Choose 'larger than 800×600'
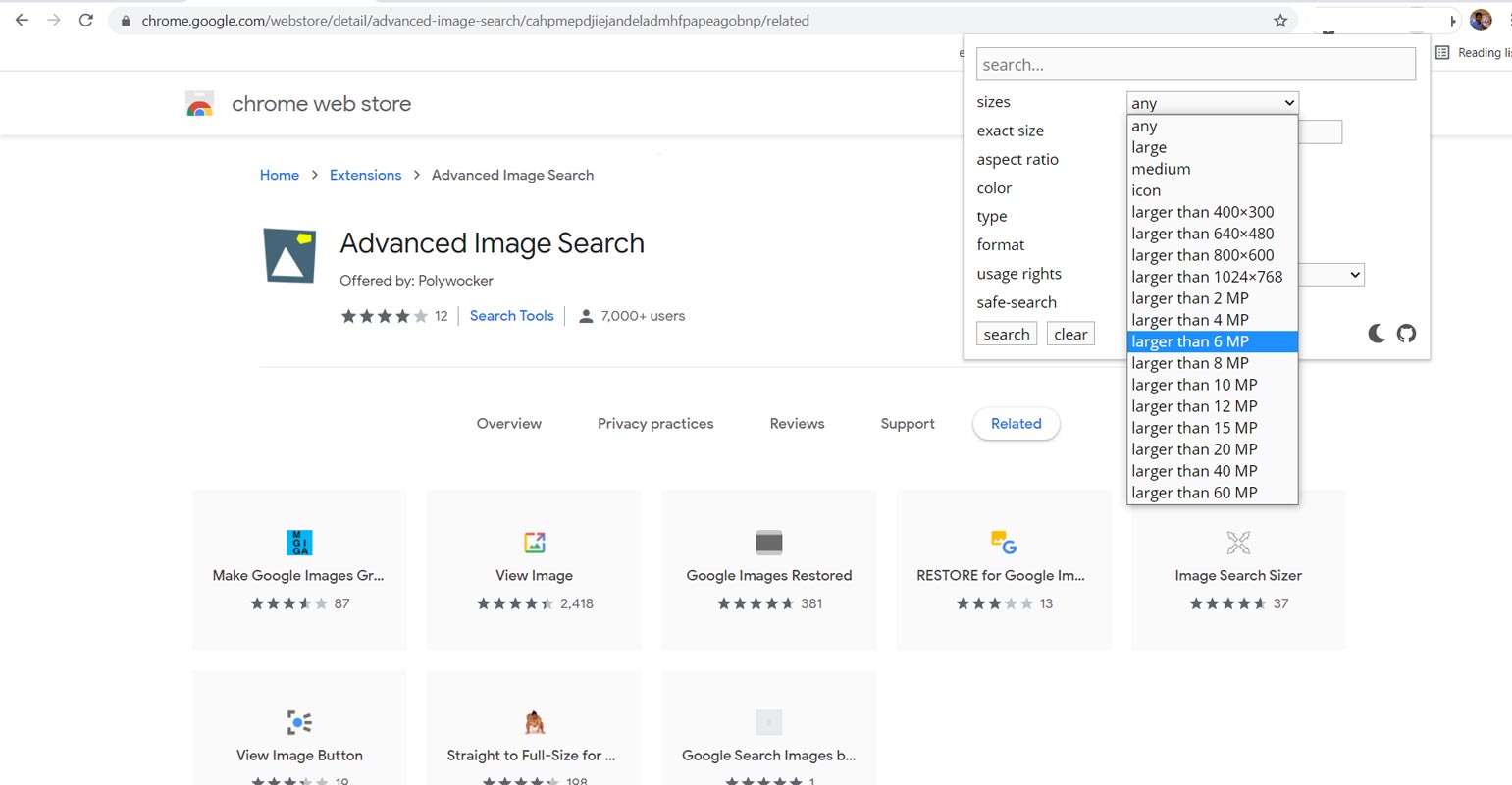 click(x=1213, y=255)
